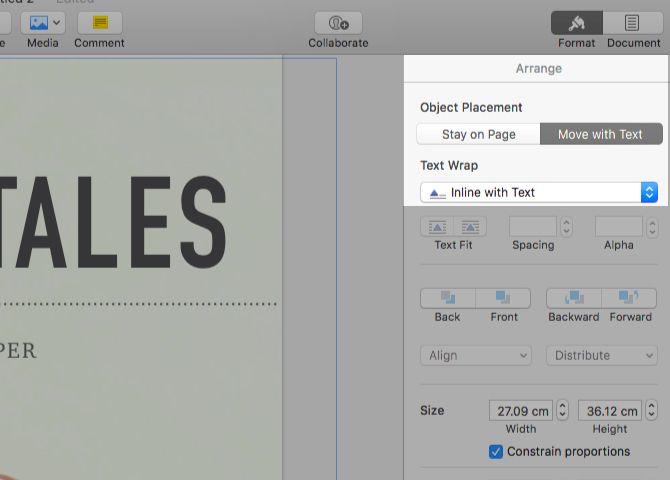The width and height of the screenshot is (670, 480).
Task: Select the Stay on Page option
Action: coord(479,134)
